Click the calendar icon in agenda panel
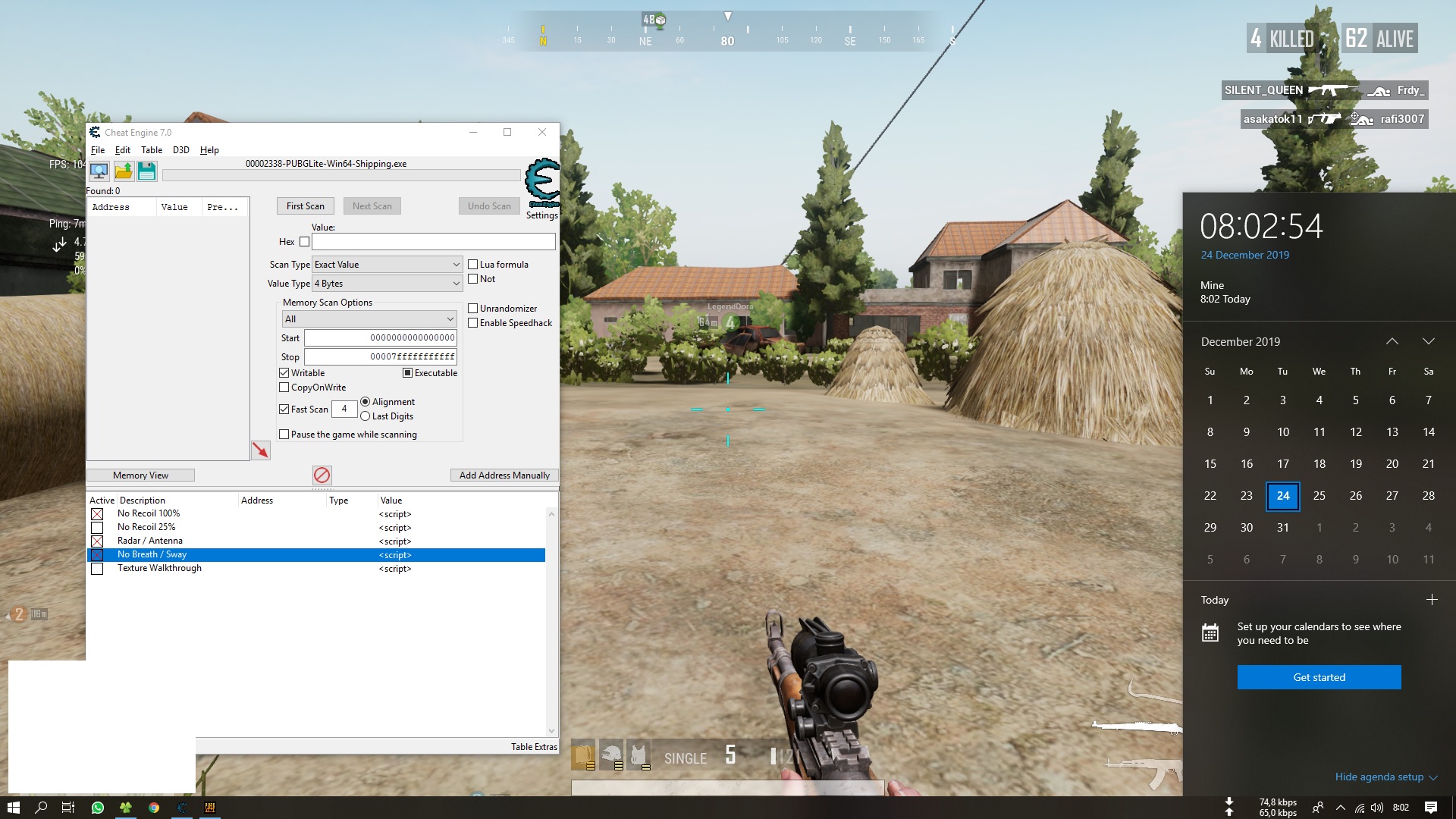Viewport: 1456px width, 819px height. click(1210, 632)
